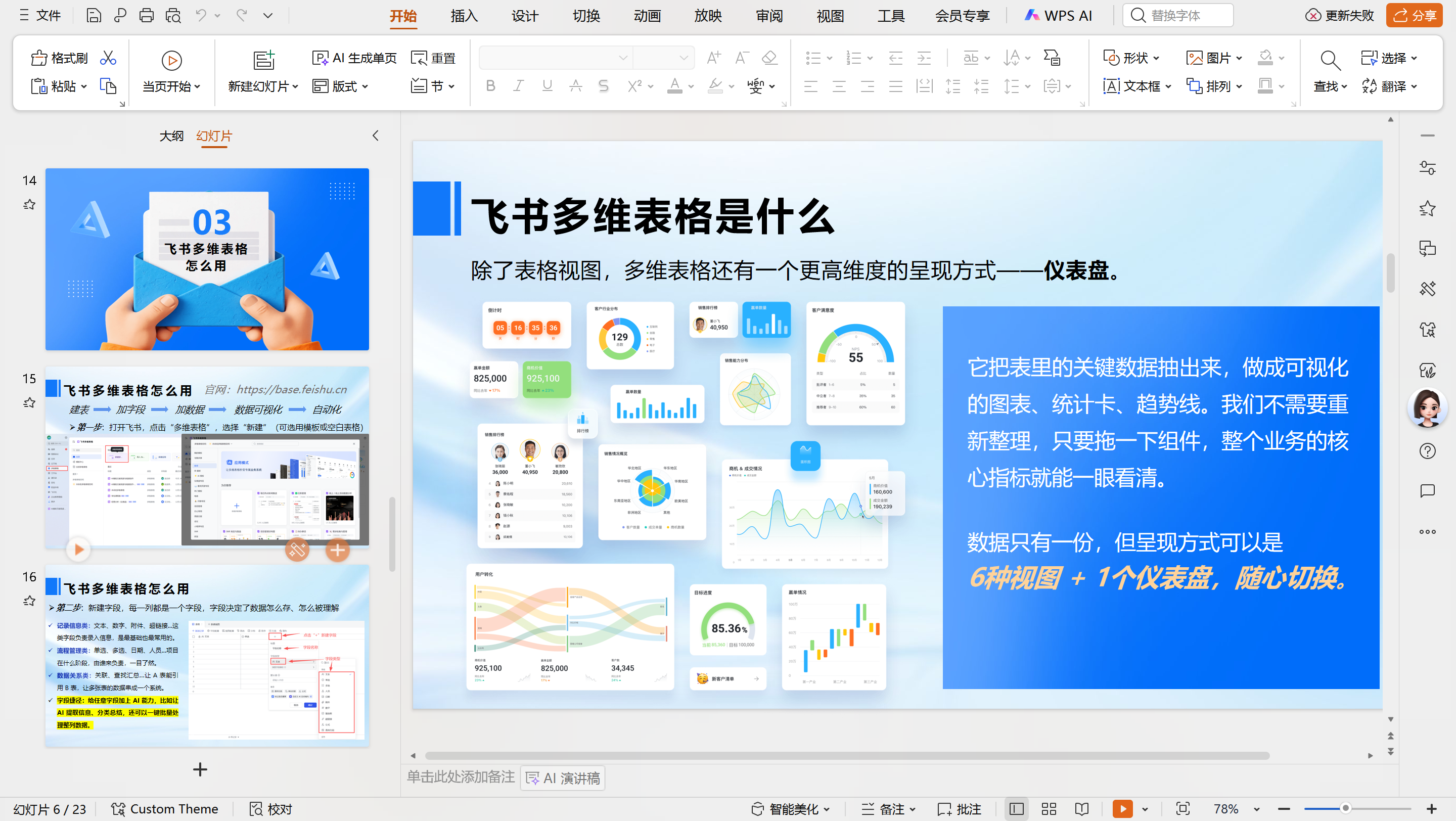Viewport: 1456px width, 821px height.
Task: Toggle italic formatting
Action: [x=518, y=86]
